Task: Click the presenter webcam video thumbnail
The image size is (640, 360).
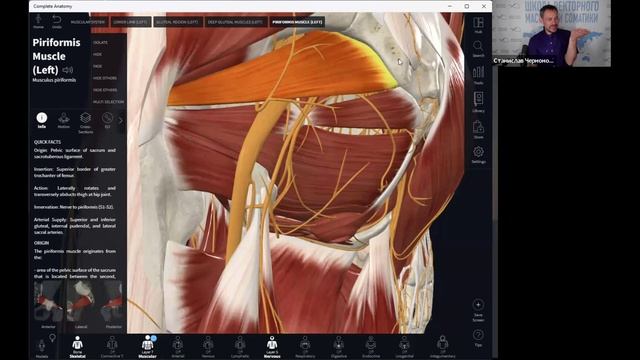Action: coord(551,33)
